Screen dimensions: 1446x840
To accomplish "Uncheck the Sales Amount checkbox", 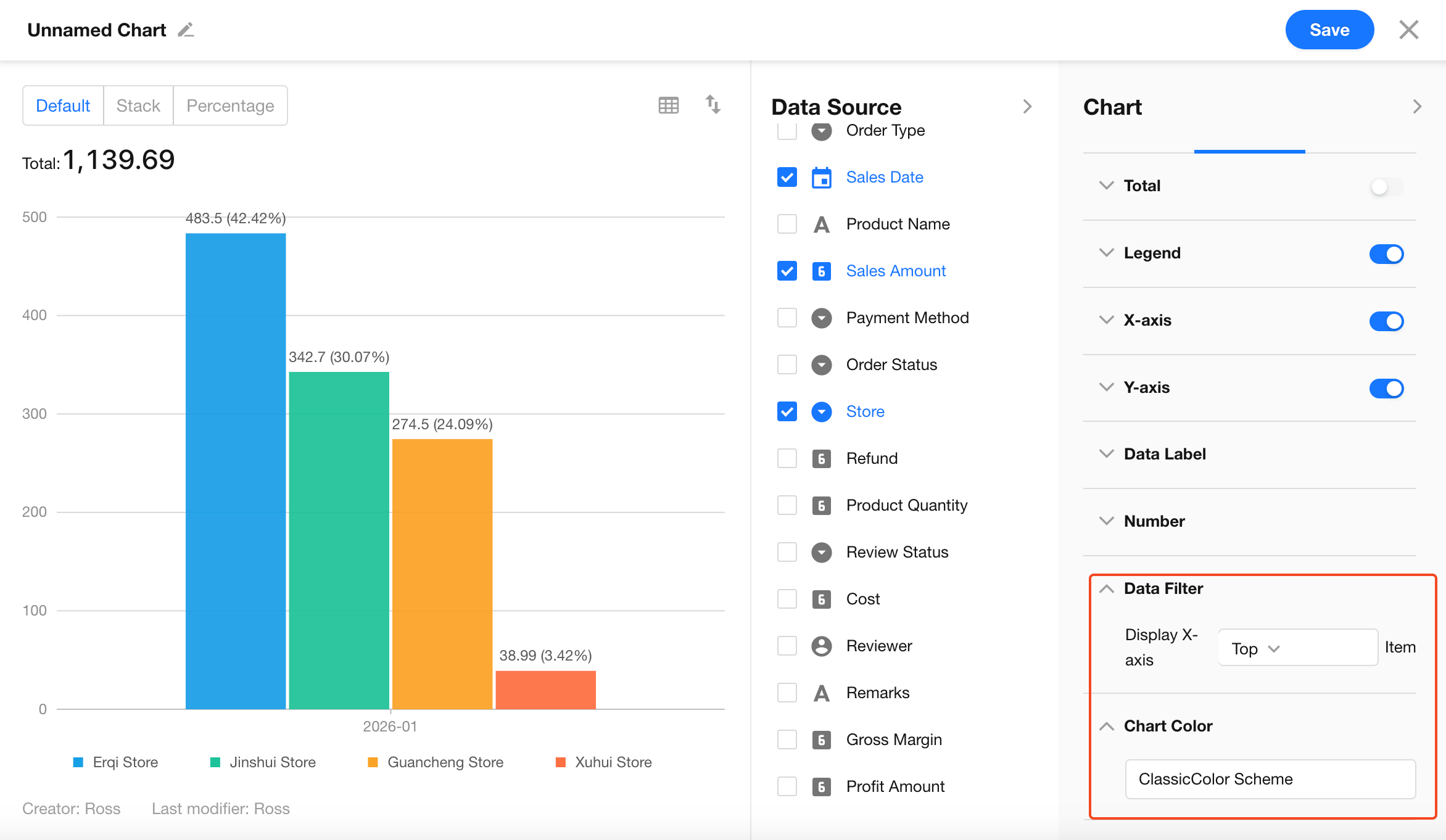I will (787, 271).
